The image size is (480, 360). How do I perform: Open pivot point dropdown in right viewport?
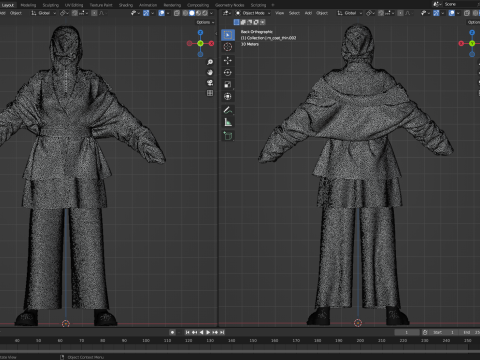point(370,13)
